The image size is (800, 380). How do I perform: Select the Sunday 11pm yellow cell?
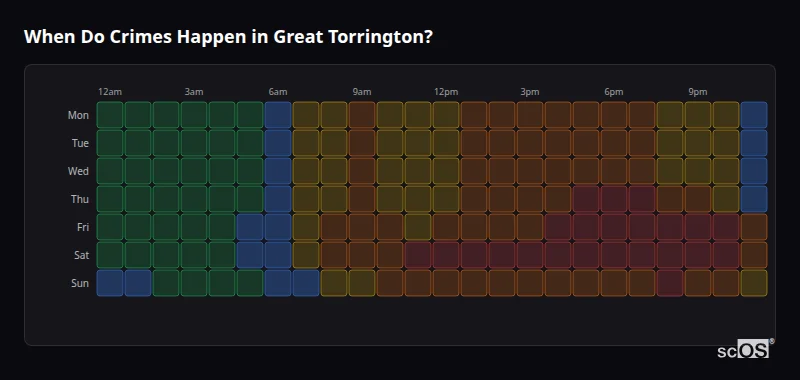(x=754, y=283)
